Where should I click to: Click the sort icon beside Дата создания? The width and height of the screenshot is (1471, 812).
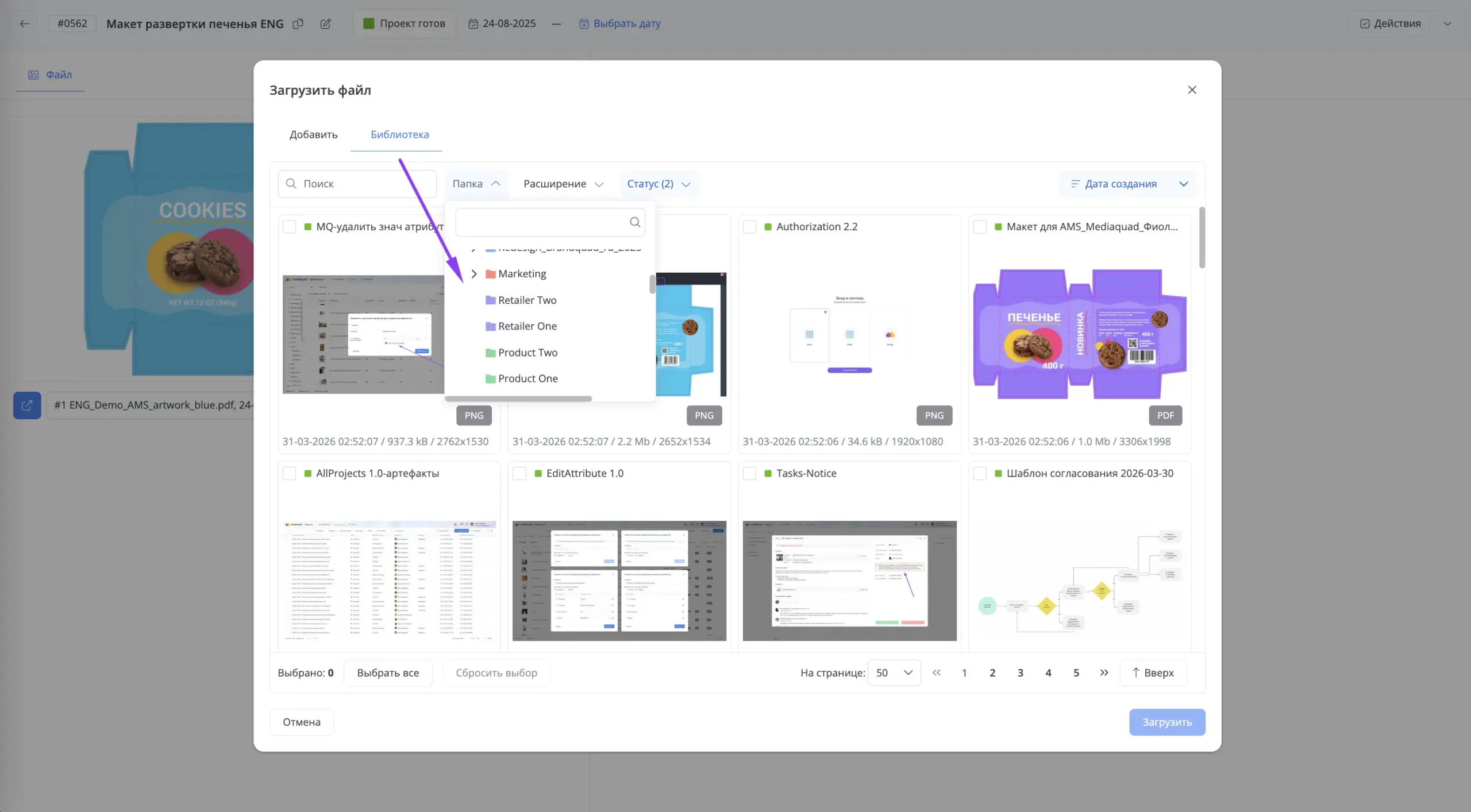pyautogui.click(x=1075, y=184)
